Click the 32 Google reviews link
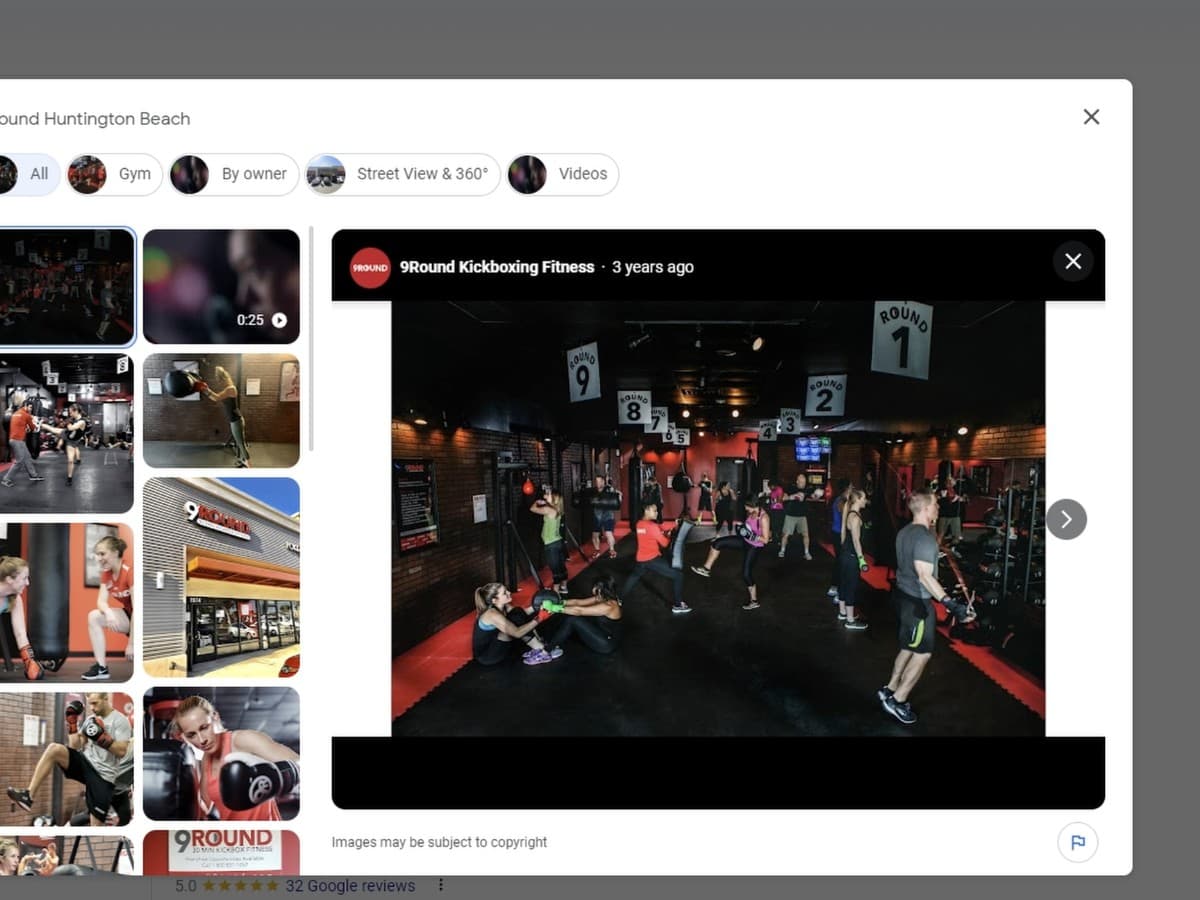The width and height of the screenshot is (1200, 900). click(x=350, y=886)
